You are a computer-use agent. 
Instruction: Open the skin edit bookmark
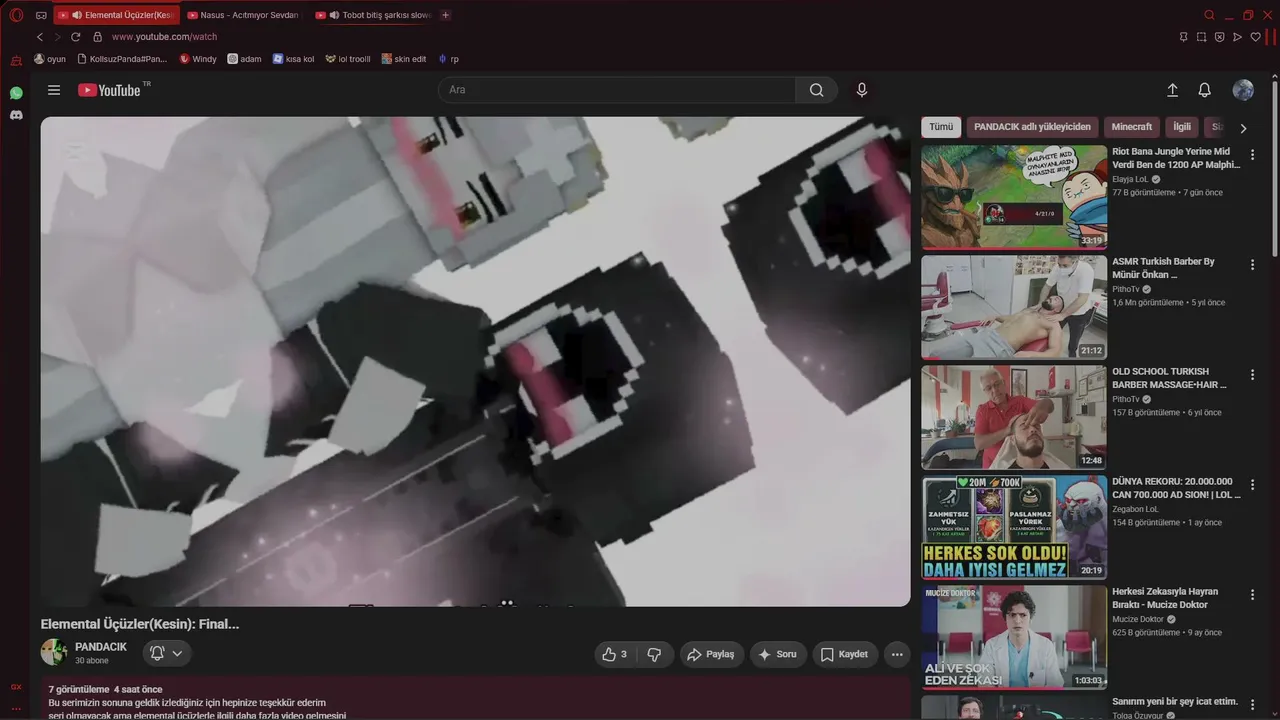pyautogui.click(x=404, y=59)
